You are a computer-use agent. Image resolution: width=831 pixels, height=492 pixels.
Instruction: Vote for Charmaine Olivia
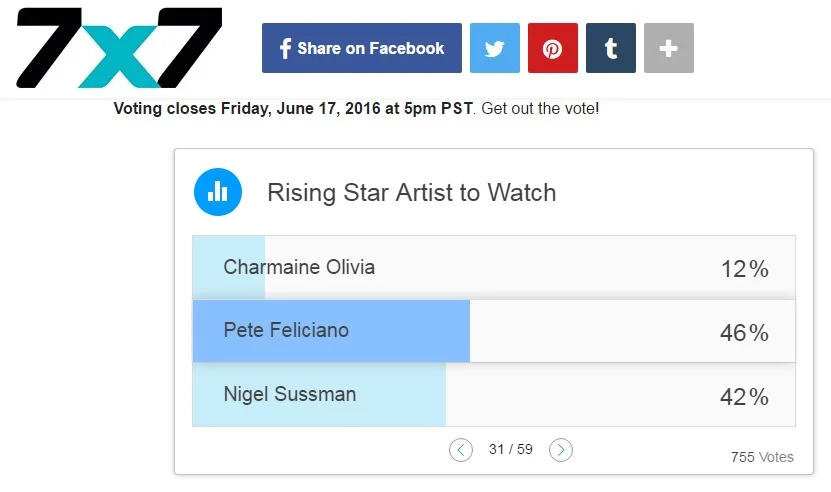tap(299, 267)
